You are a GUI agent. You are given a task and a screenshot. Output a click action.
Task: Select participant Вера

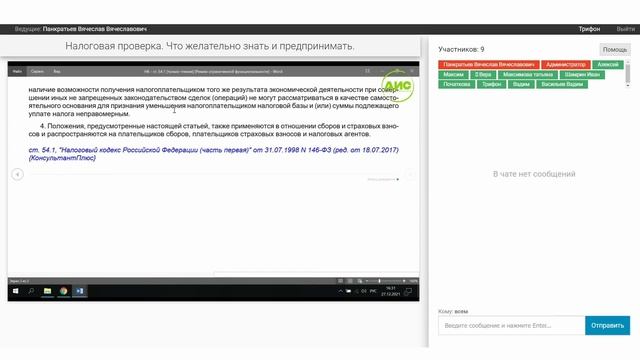[483, 75]
